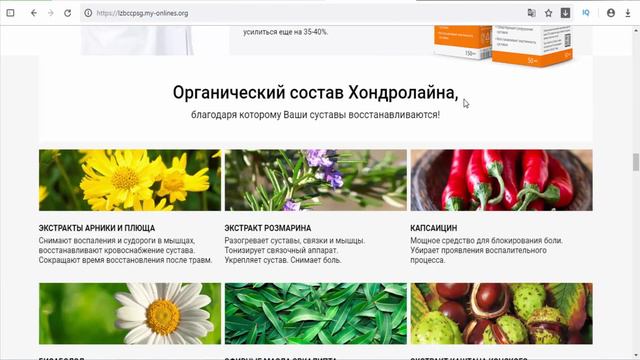Viewport: 640px width, 360px height.
Task: Click text 'усилиться еще на 35-40%.'
Action: click(285, 32)
